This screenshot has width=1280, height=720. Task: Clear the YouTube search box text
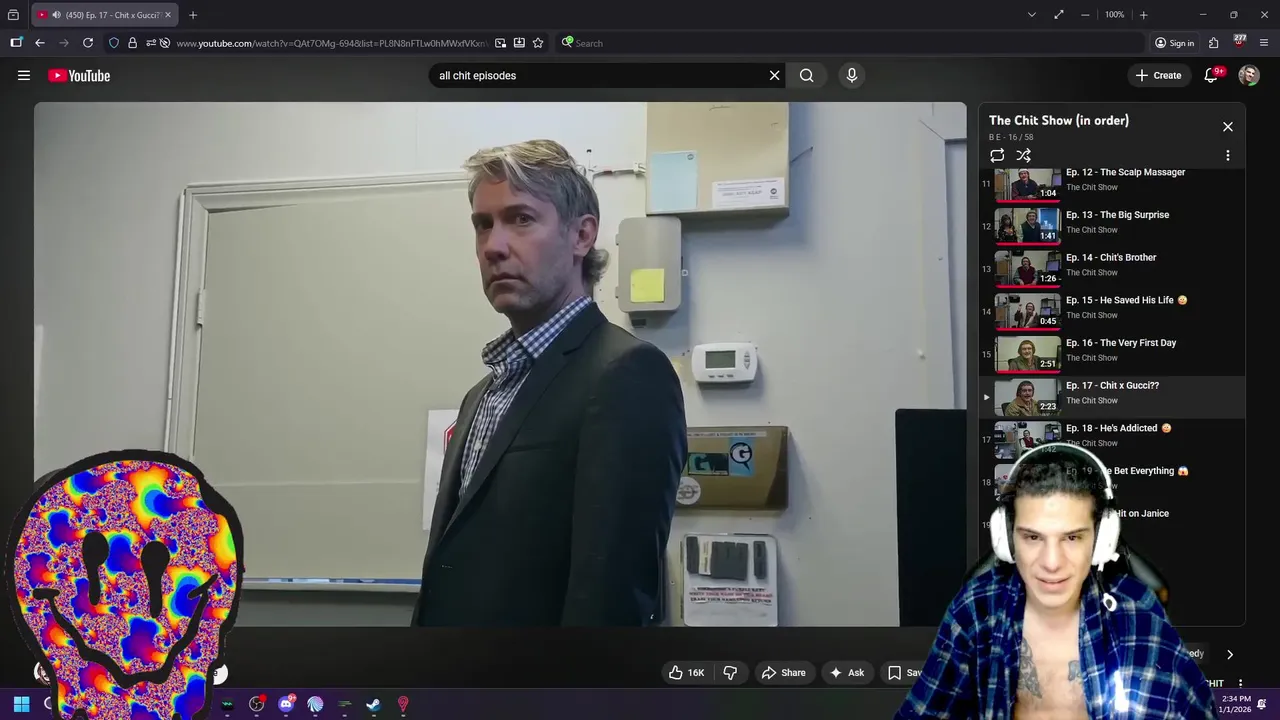(774, 75)
